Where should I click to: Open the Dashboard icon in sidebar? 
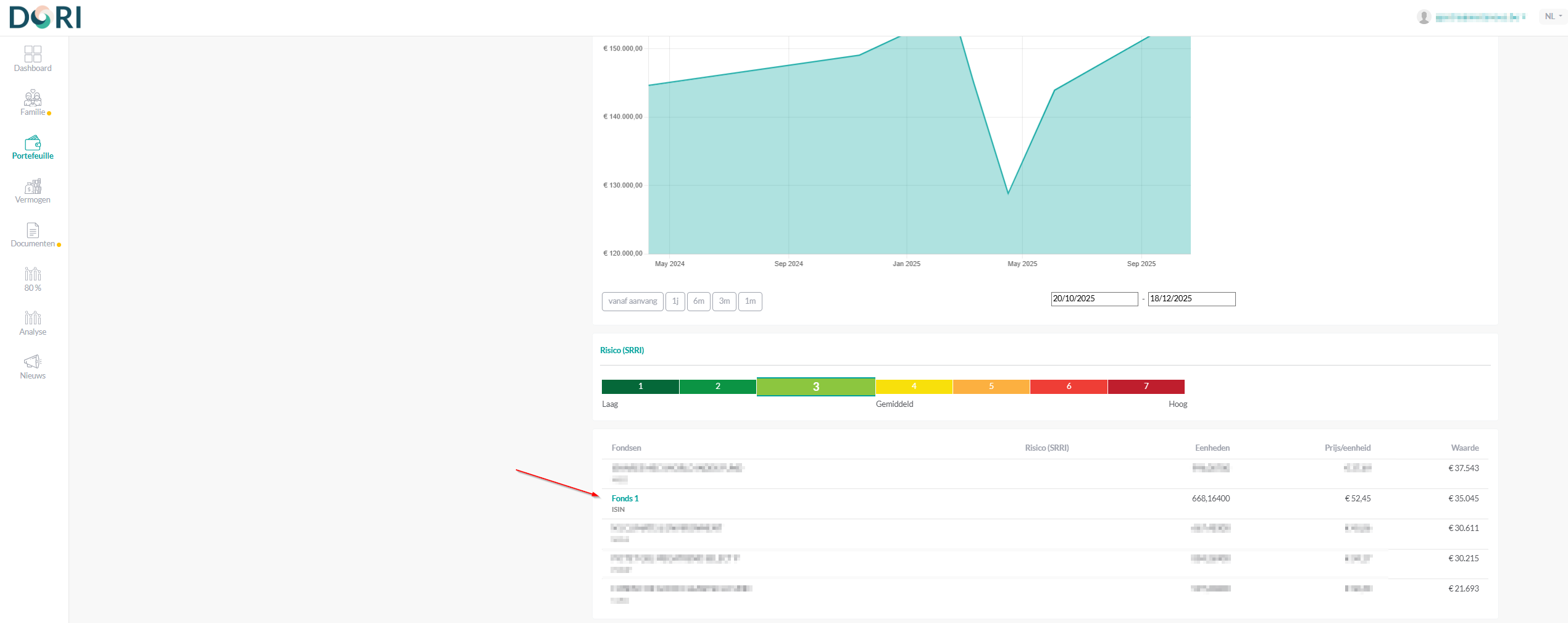point(33,54)
